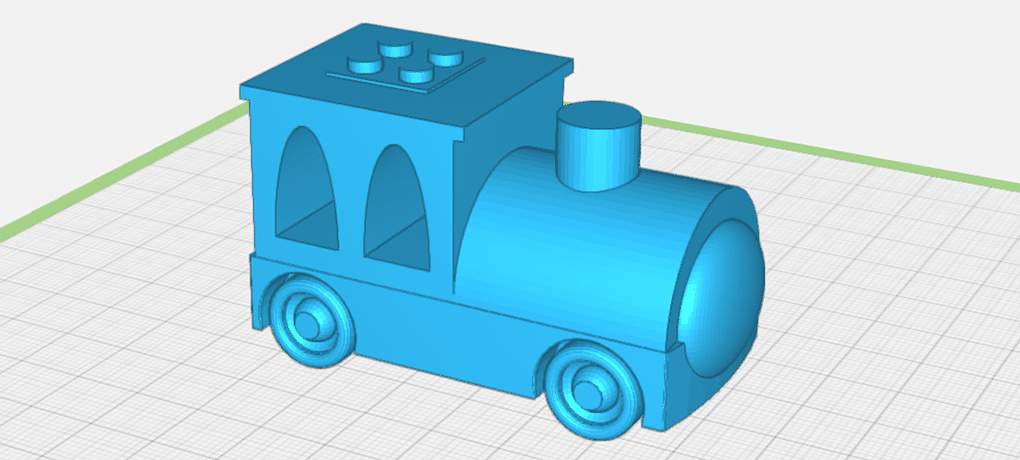
Task: Click the train's cylindrical smokestack
Action: (599, 146)
